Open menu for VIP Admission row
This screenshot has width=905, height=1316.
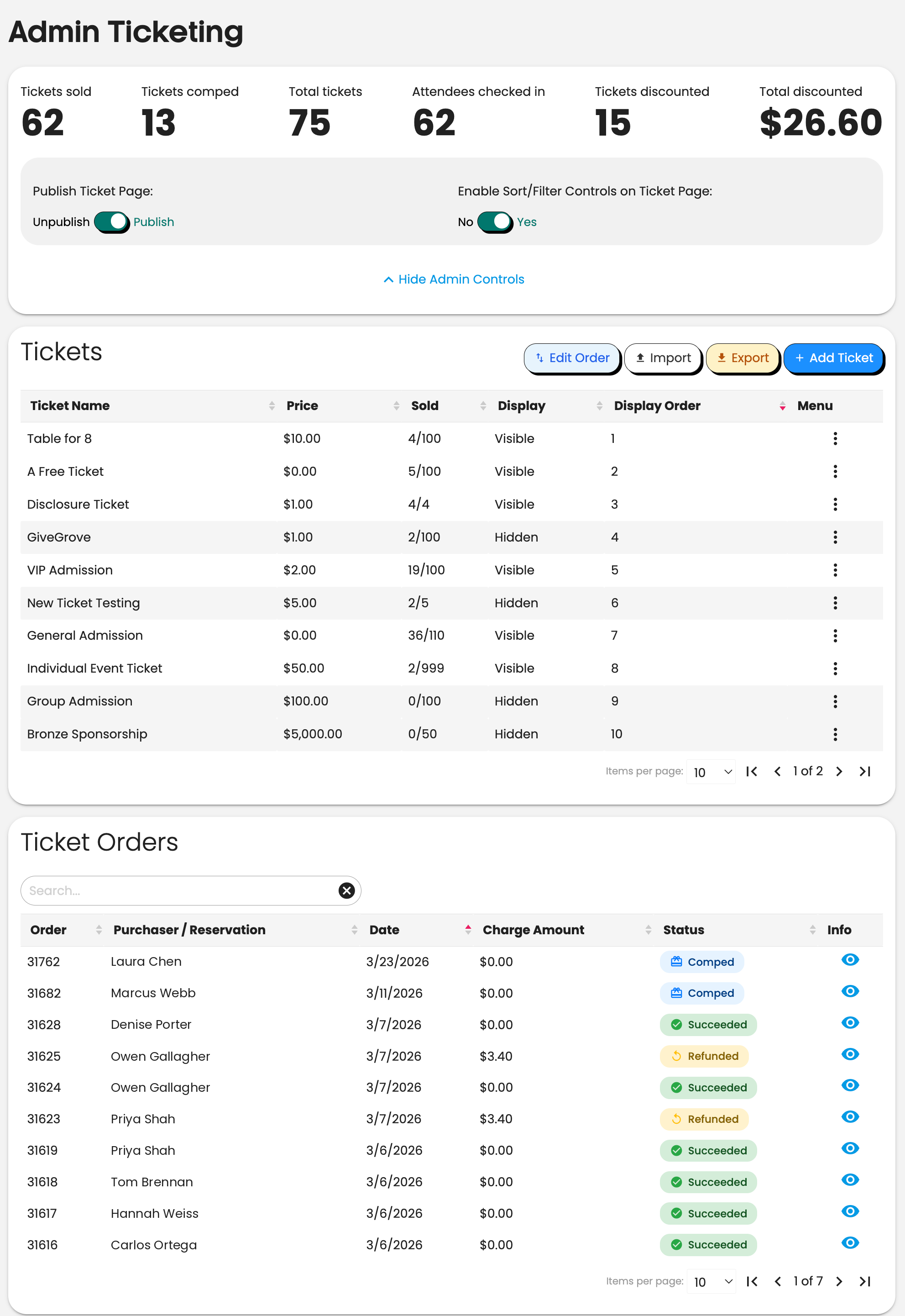pos(835,570)
